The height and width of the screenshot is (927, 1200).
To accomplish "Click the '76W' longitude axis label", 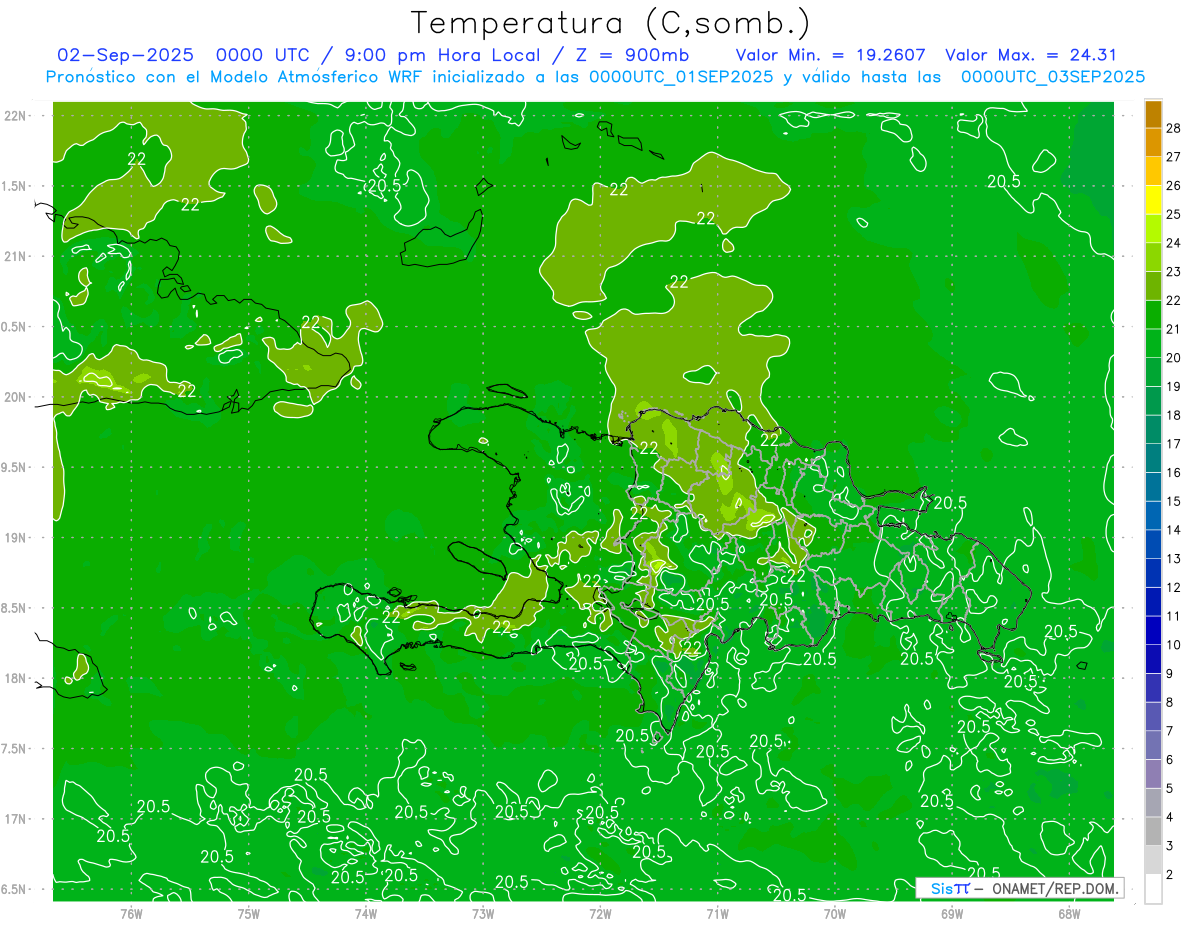I will point(131,913).
